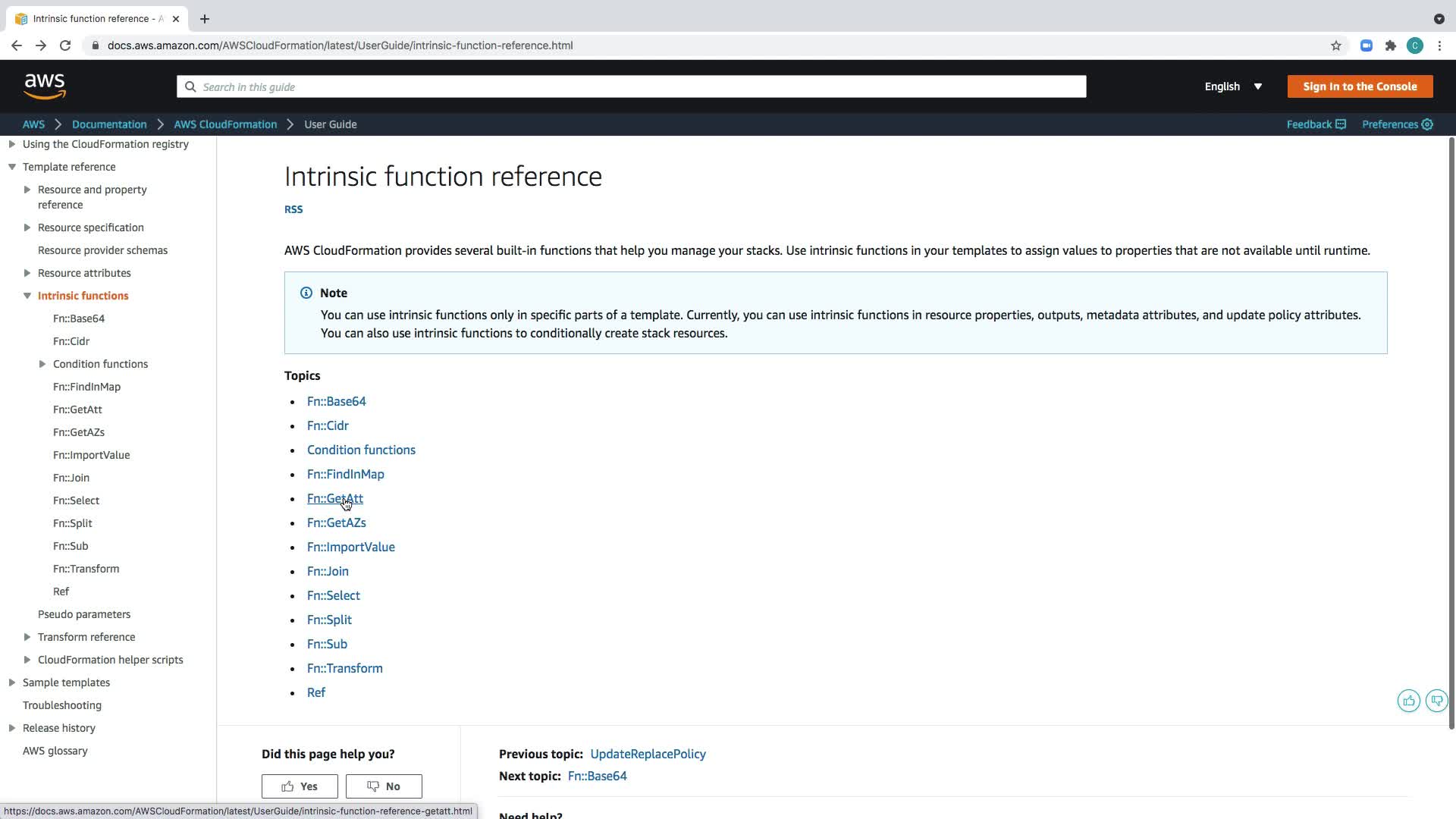Click the No not-helpful button
Image resolution: width=1456 pixels, height=819 pixels.
click(x=384, y=786)
